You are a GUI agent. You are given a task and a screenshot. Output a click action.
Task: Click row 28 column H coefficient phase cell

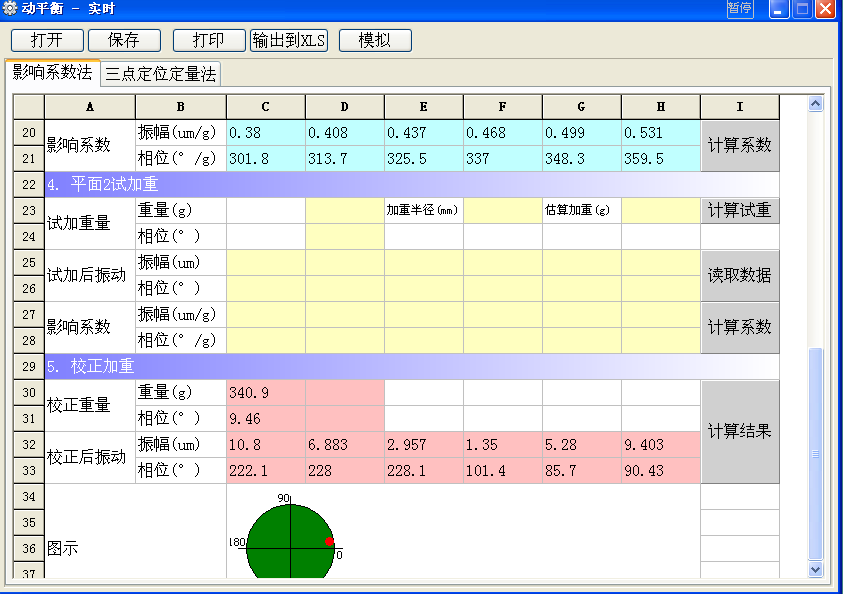click(x=661, y=340)
